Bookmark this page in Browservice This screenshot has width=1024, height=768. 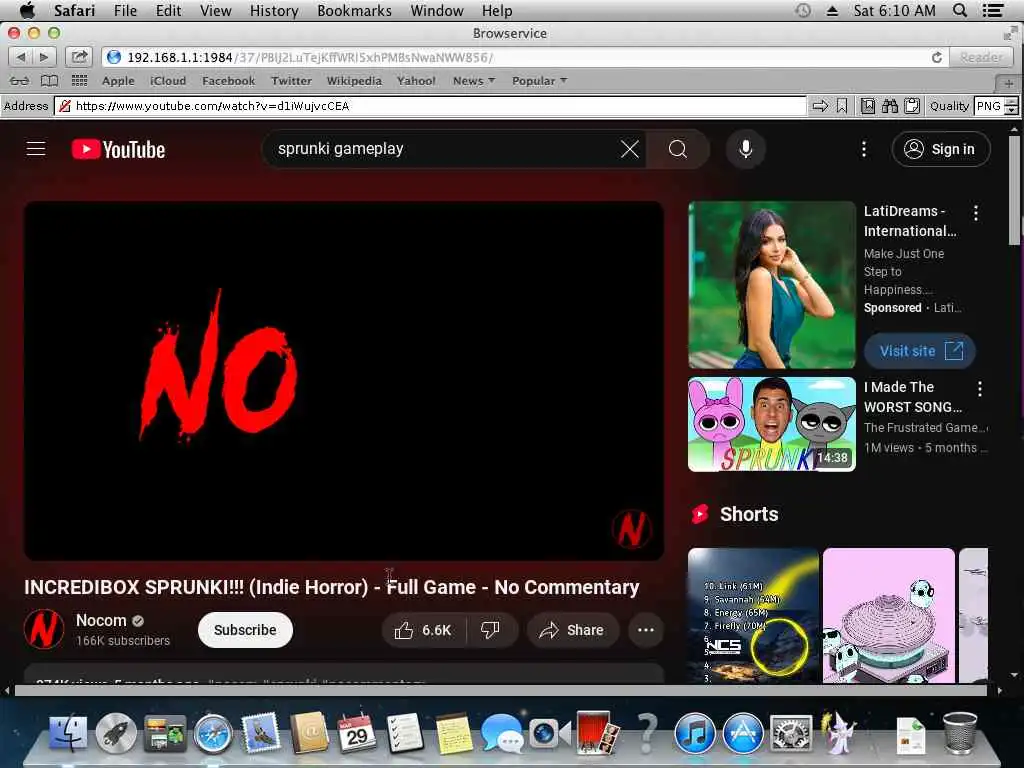[x=842, y=106]
